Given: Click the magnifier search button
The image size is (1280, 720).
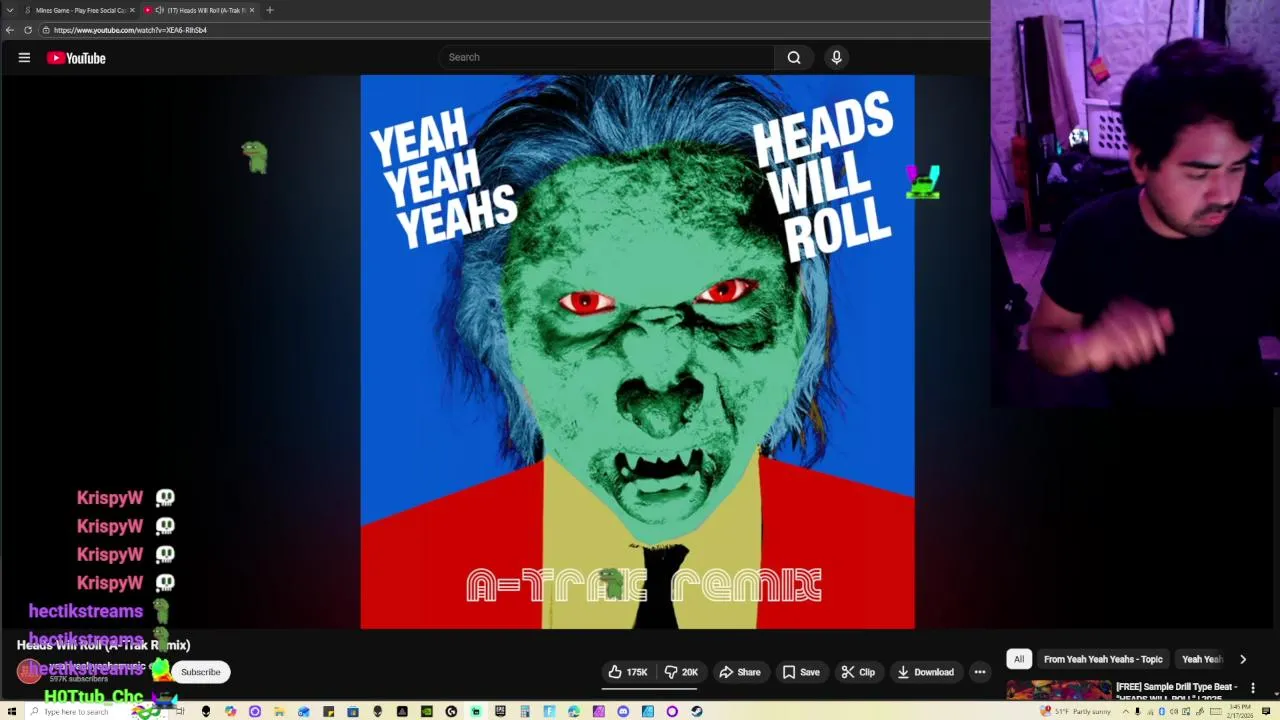Looking at the screenshot, I should (794, 57).
